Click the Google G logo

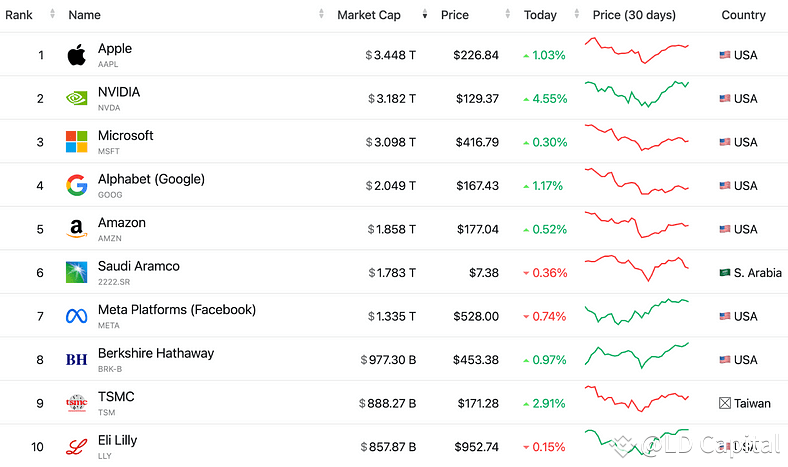click(76, 185)
